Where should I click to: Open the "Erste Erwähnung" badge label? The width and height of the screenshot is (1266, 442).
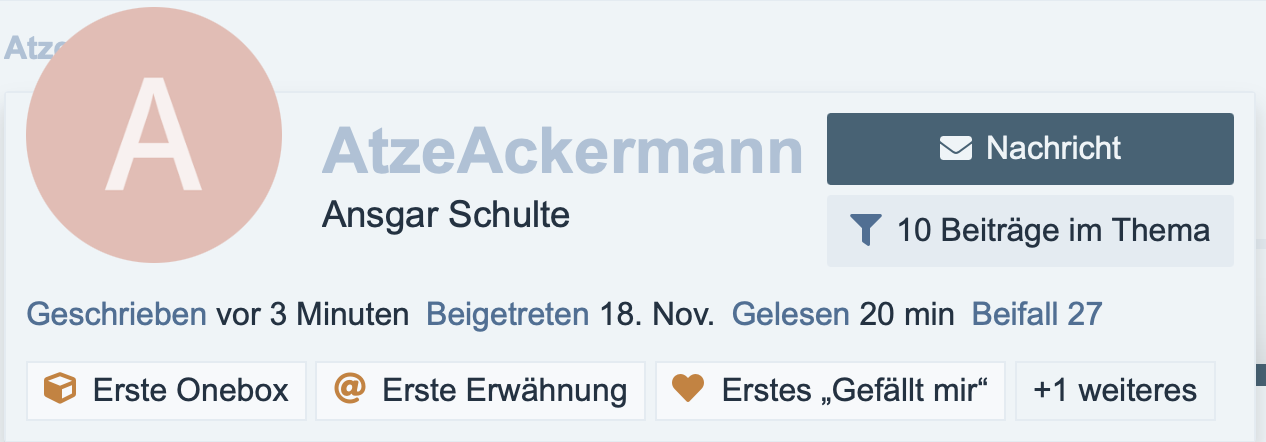click(x=505, y=390)
